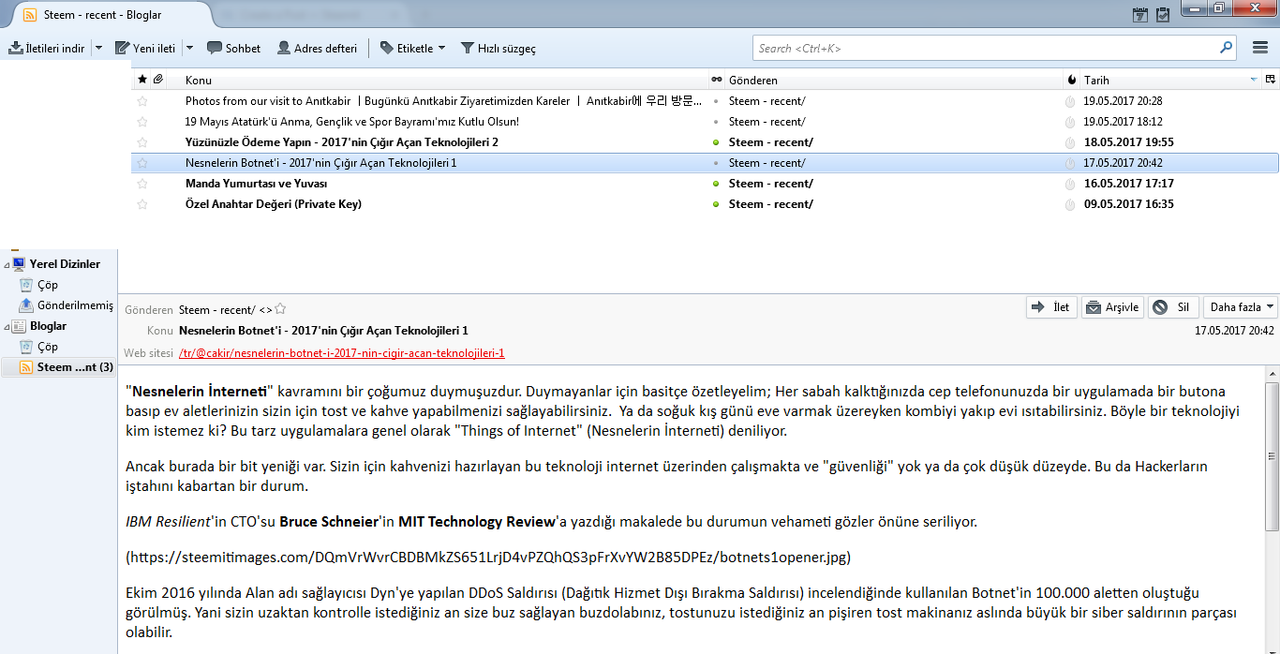Open the Sohbet chat
Viewport: 1280px width, 654px height.
click(234, 48)
